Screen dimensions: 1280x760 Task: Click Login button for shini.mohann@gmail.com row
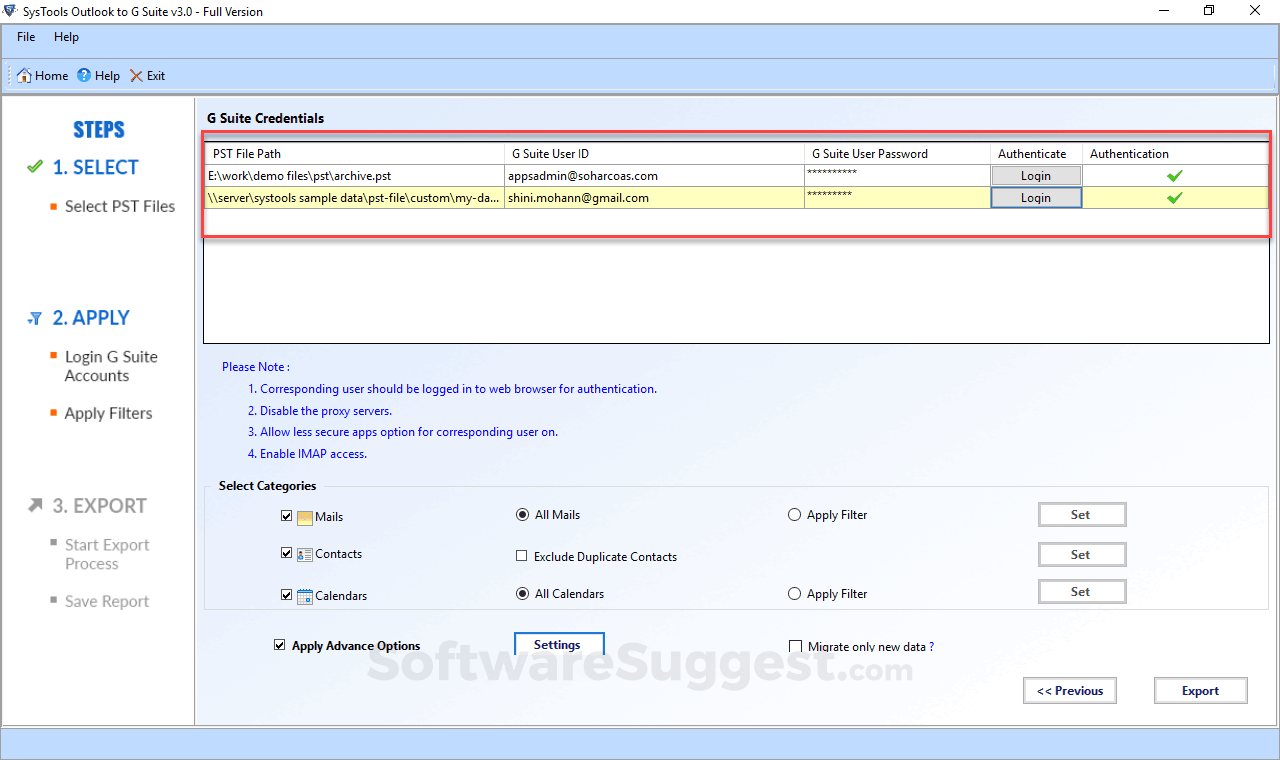(1036, 198)
